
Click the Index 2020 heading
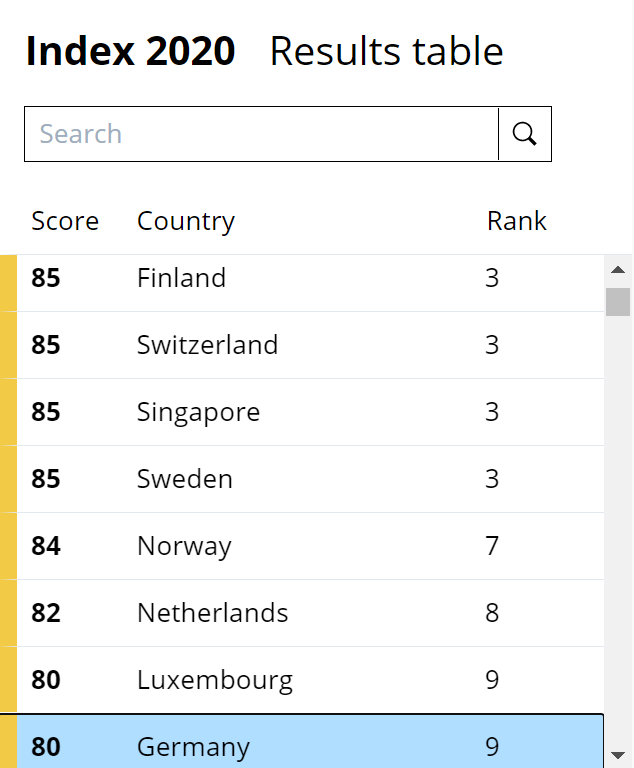[130, 52]
